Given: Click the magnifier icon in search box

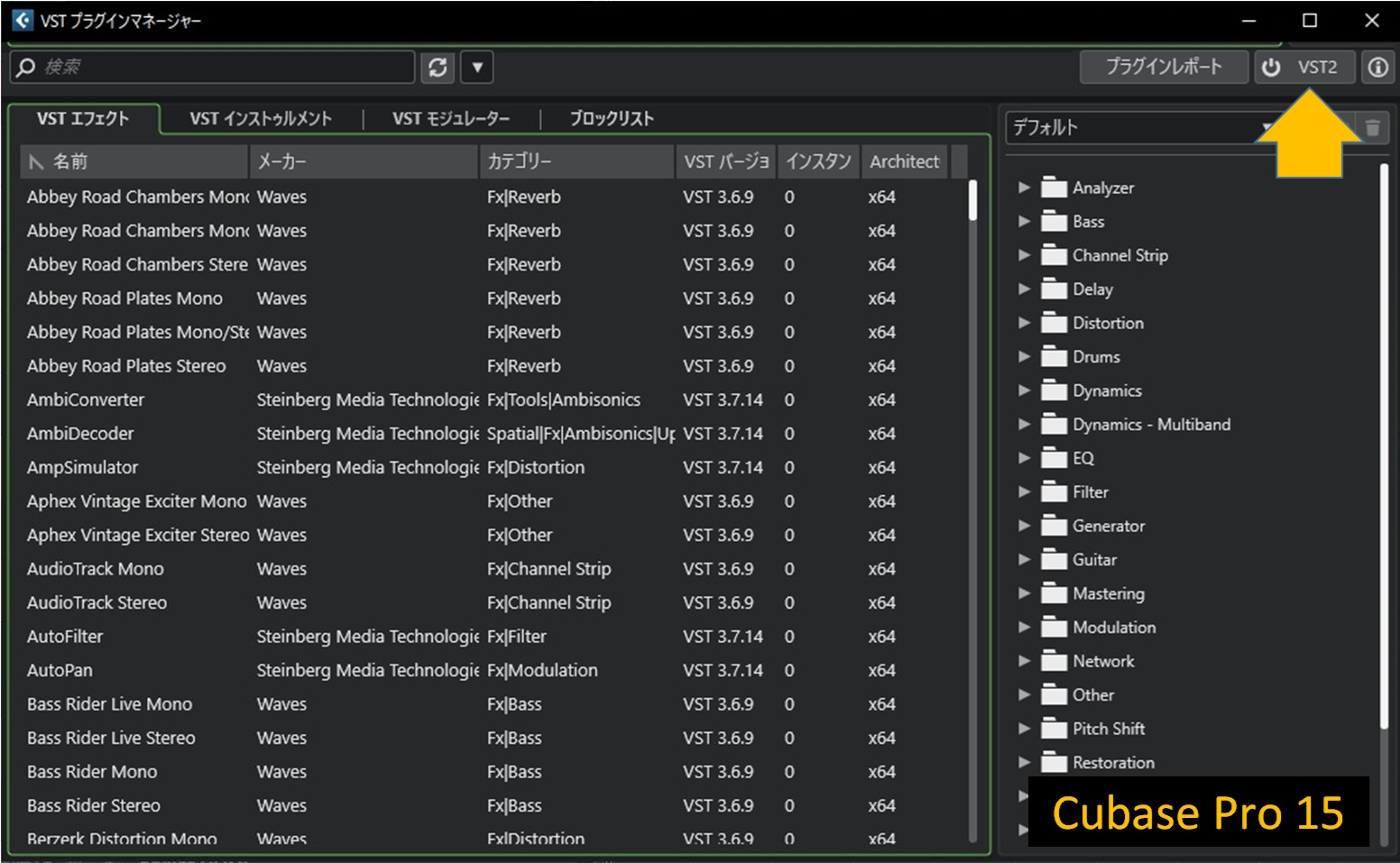Looking at the screenshot, I should pyautogui.click(x=26, y=68).
